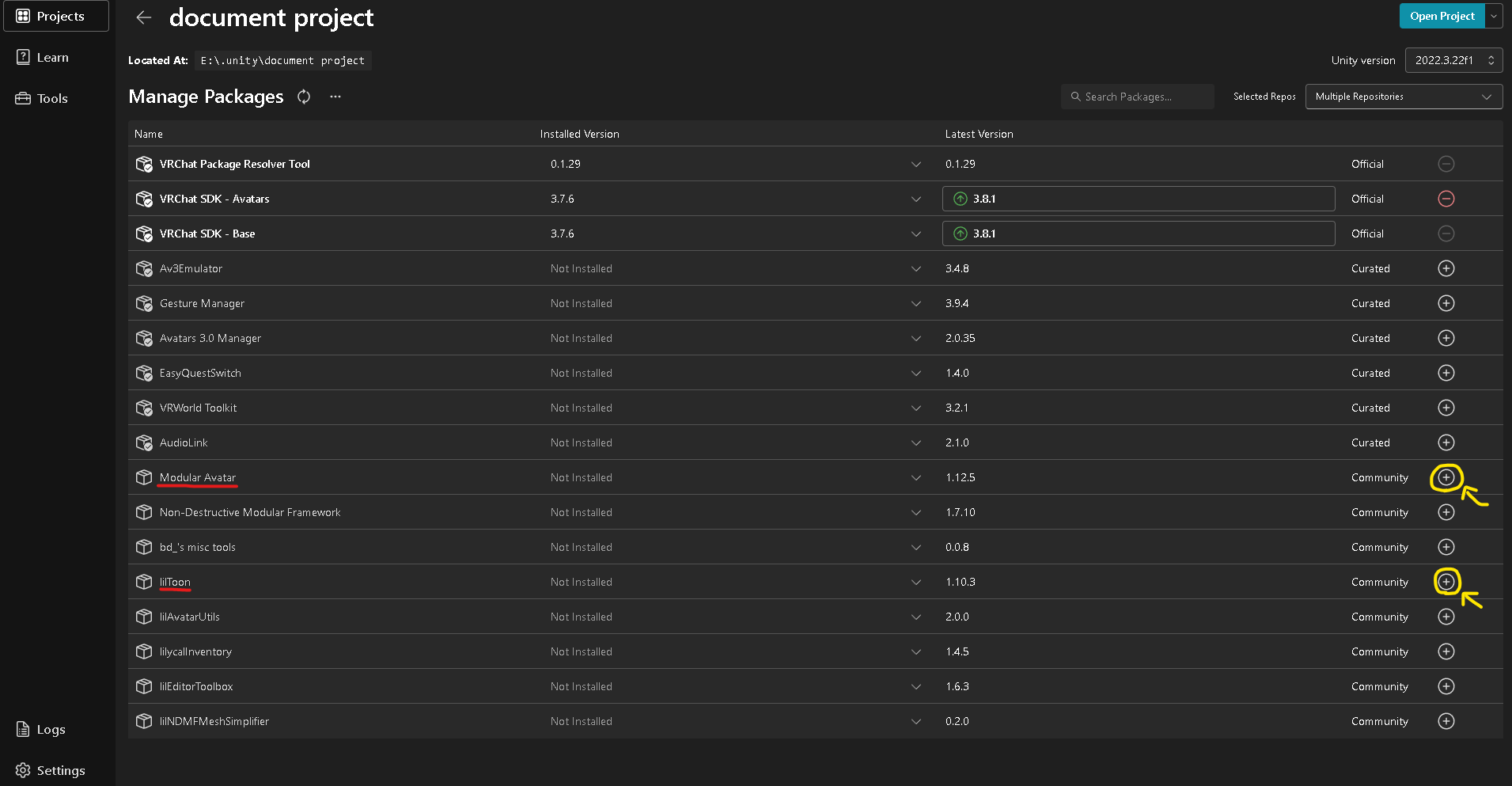1512x786 pixels.
Task: Open the Multiple Repositories dropdown
Action: tap(1404, 97)
